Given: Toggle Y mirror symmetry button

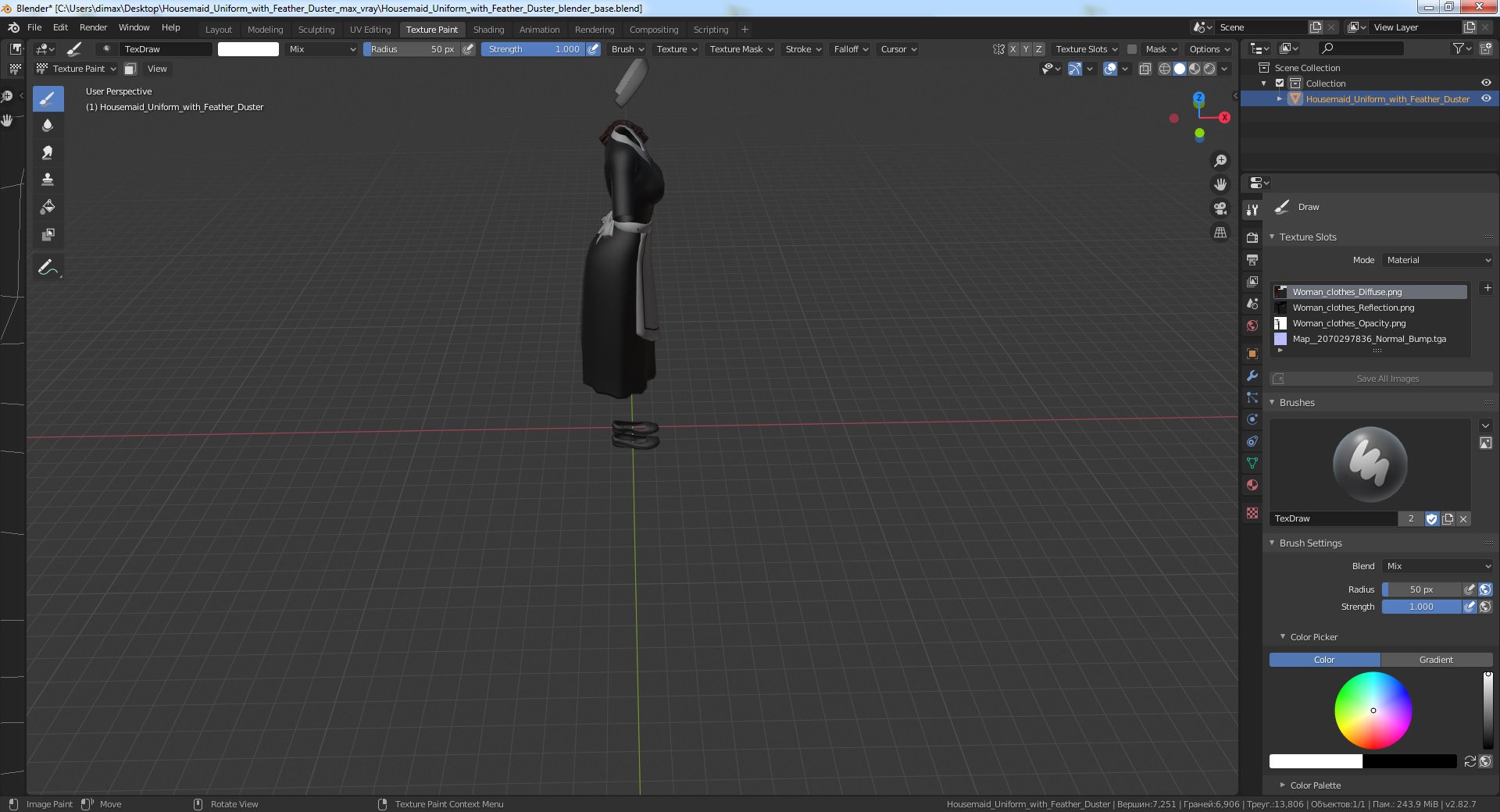Looking at the screenshot, I should tap(1026, 49).
